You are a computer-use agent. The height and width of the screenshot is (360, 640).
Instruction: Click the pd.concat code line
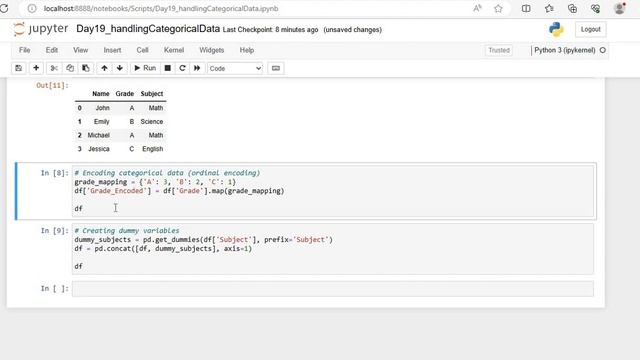(163, 249)
